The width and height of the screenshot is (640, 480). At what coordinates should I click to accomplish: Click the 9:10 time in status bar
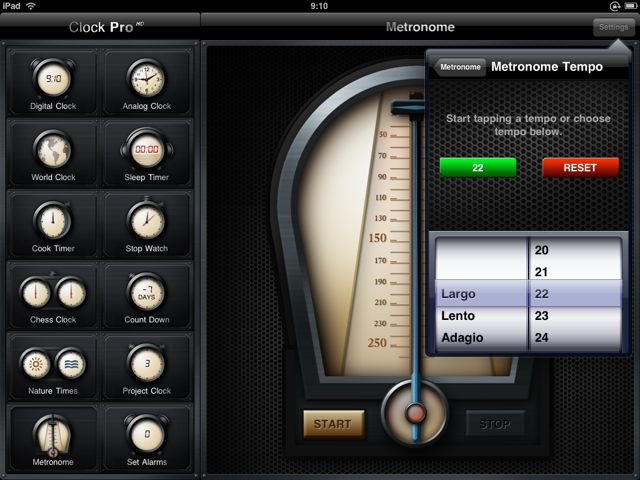(x=319, y=6)
